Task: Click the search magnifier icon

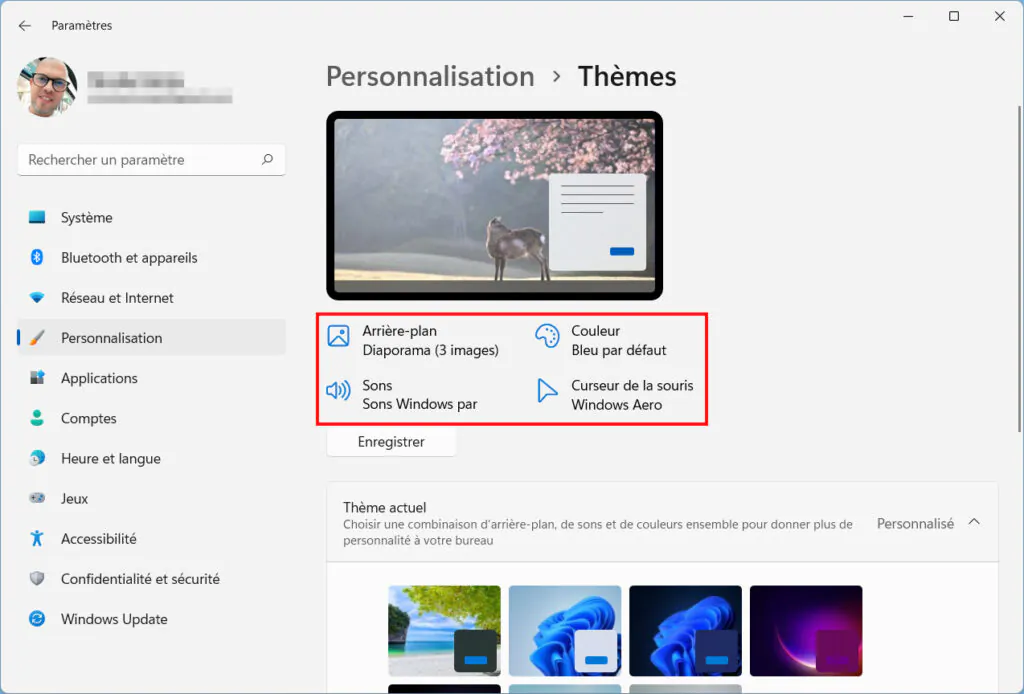Action: pyautogui.click(x=267, y=159)
